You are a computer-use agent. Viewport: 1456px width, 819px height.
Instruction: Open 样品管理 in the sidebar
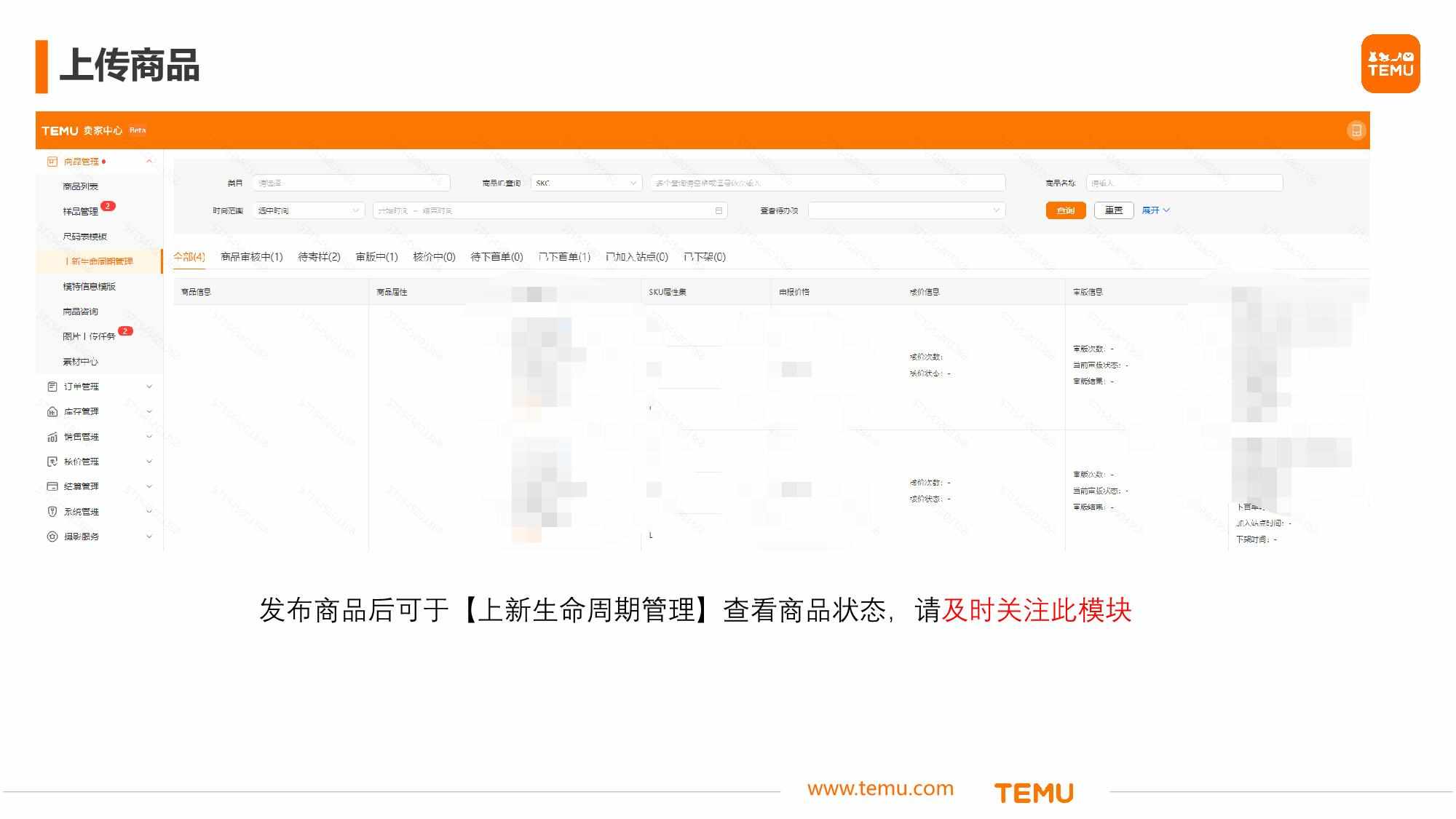(80, 211)
